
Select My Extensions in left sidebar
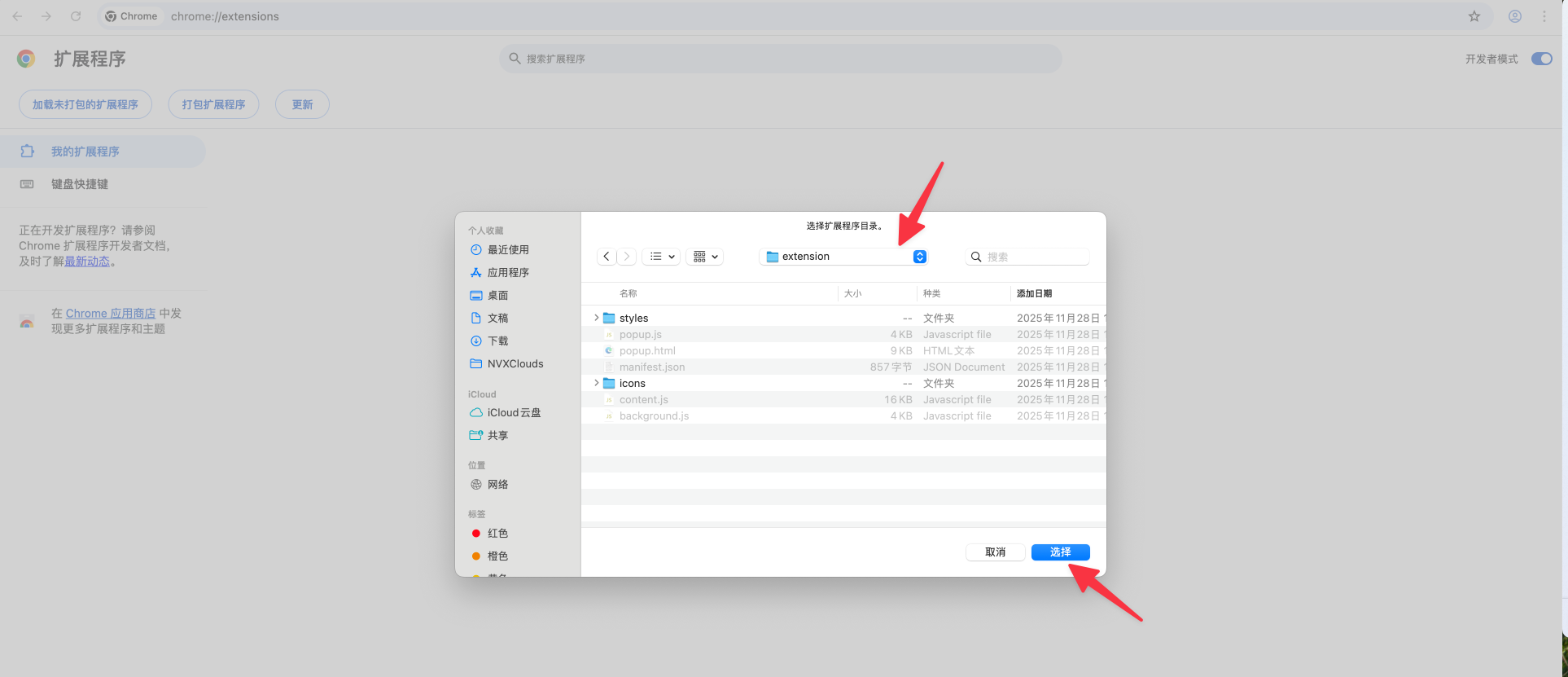pos(85,152)
